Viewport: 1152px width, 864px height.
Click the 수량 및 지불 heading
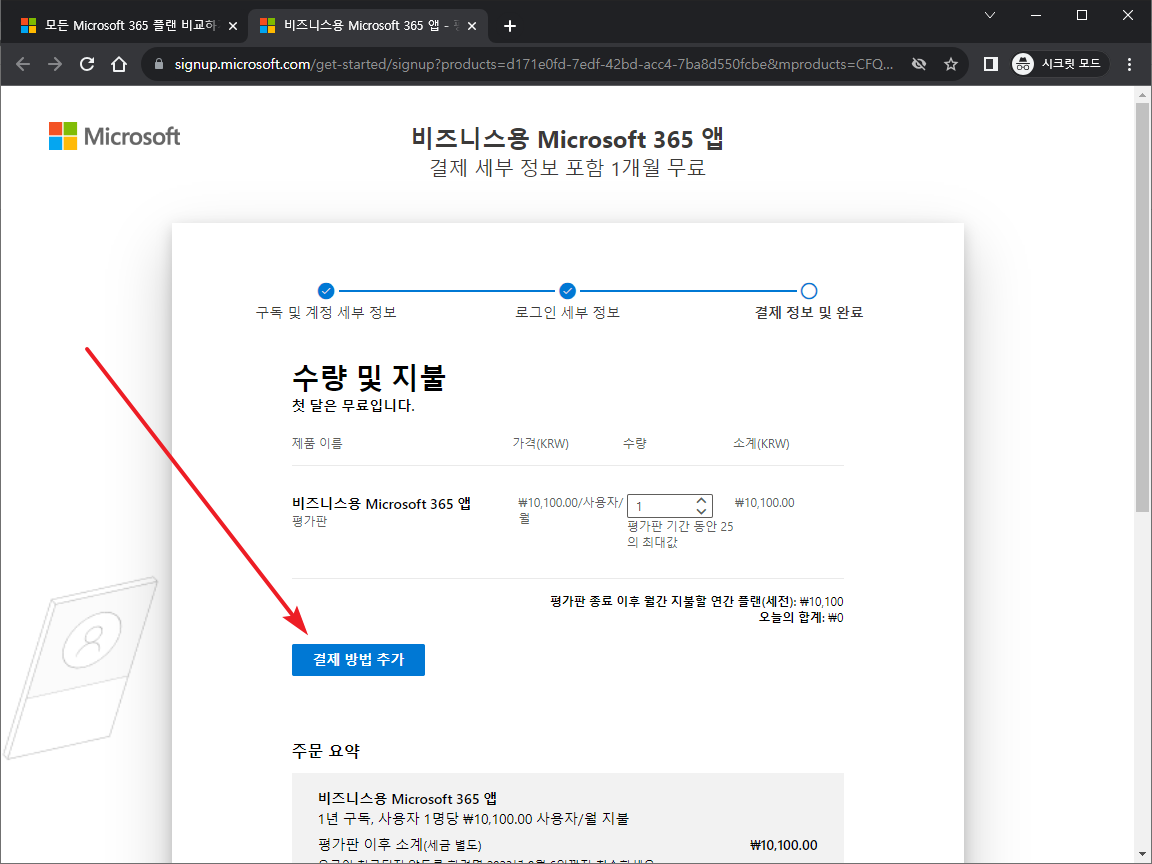[x=369, y=377]
